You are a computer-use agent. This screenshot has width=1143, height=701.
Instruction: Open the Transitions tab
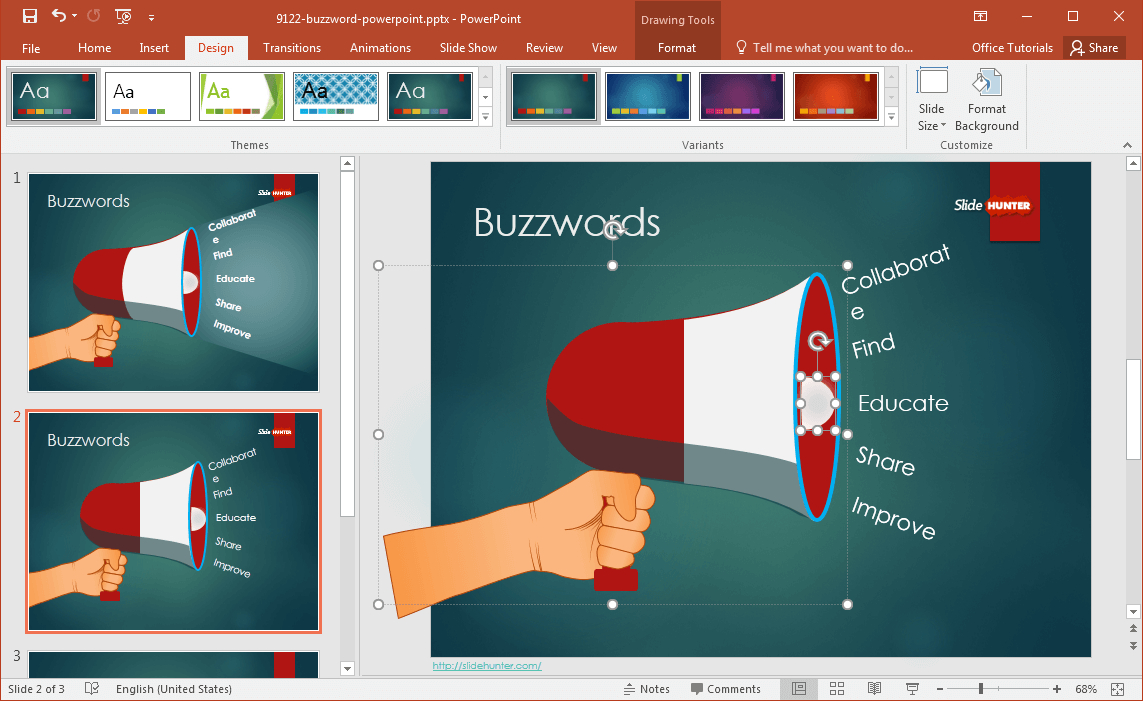[x=292, y=48]
